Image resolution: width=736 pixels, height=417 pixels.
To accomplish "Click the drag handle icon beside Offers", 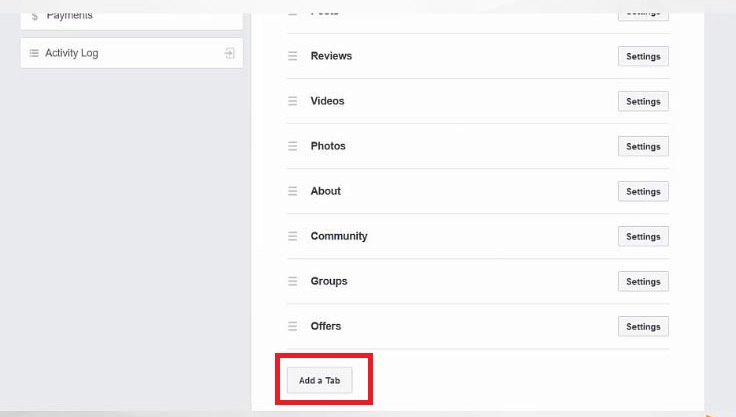I will pos(293,326).
